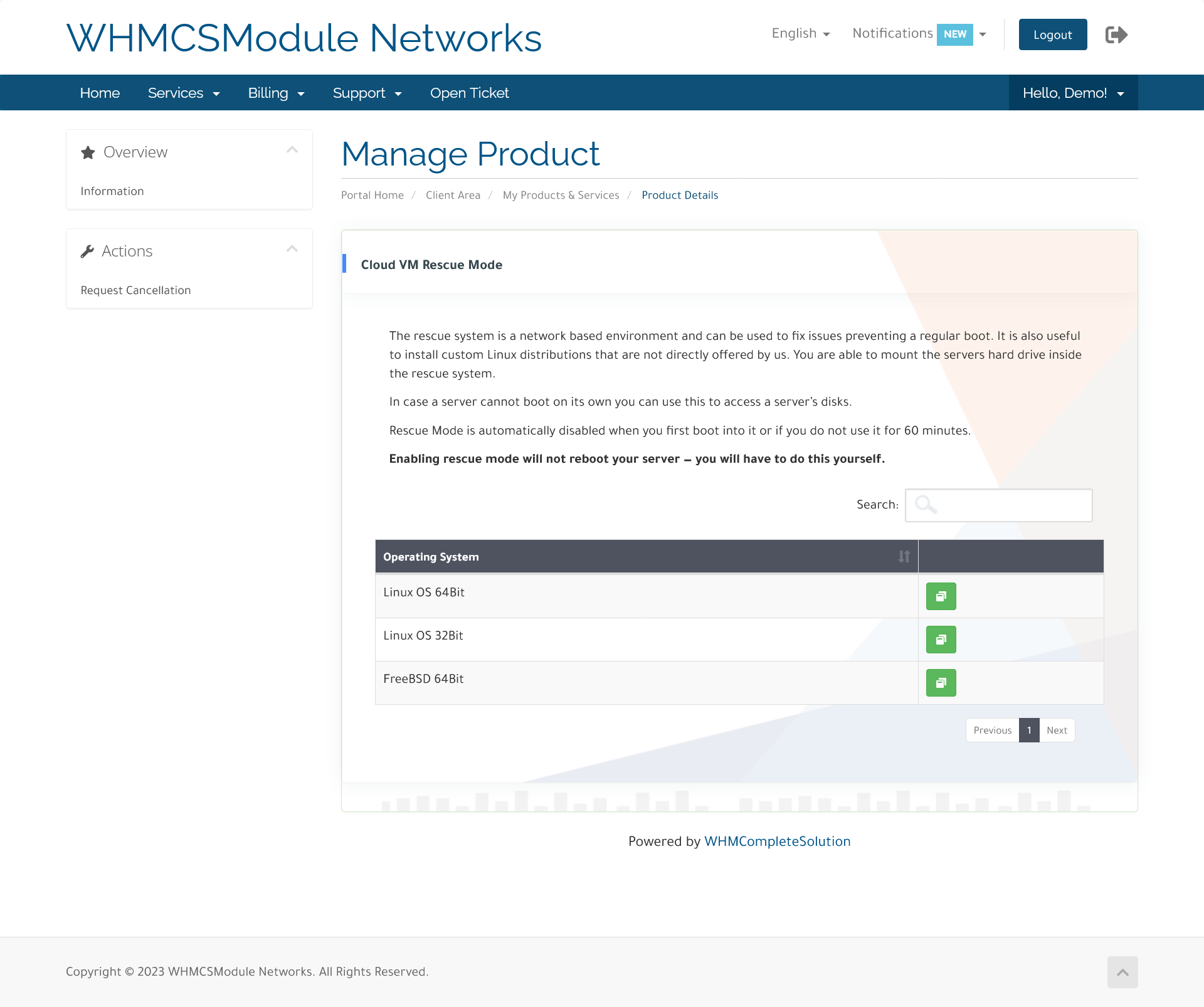Click the back arrow icon next to Logout
Image resolution: width=1204 pixels, height=1007 pixels.
[x=1116, y=34]
